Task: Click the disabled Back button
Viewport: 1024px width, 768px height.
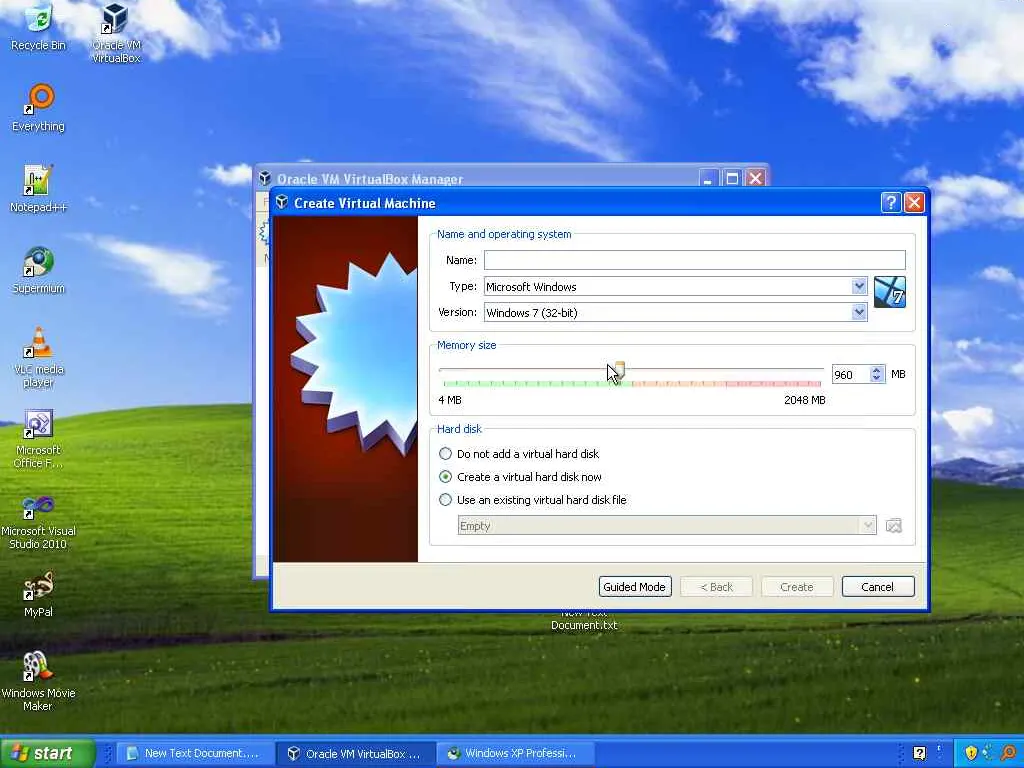Action: pos(716,586)
